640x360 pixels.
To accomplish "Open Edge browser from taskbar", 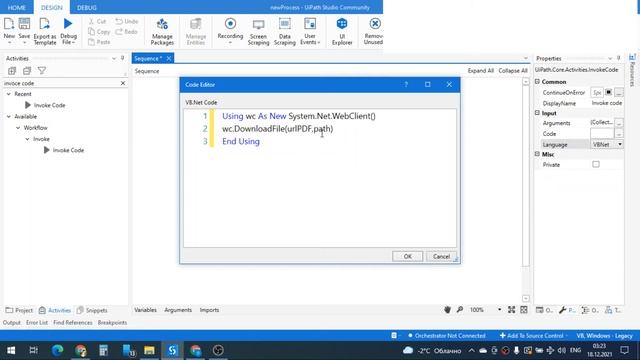I will pos(57,350).
